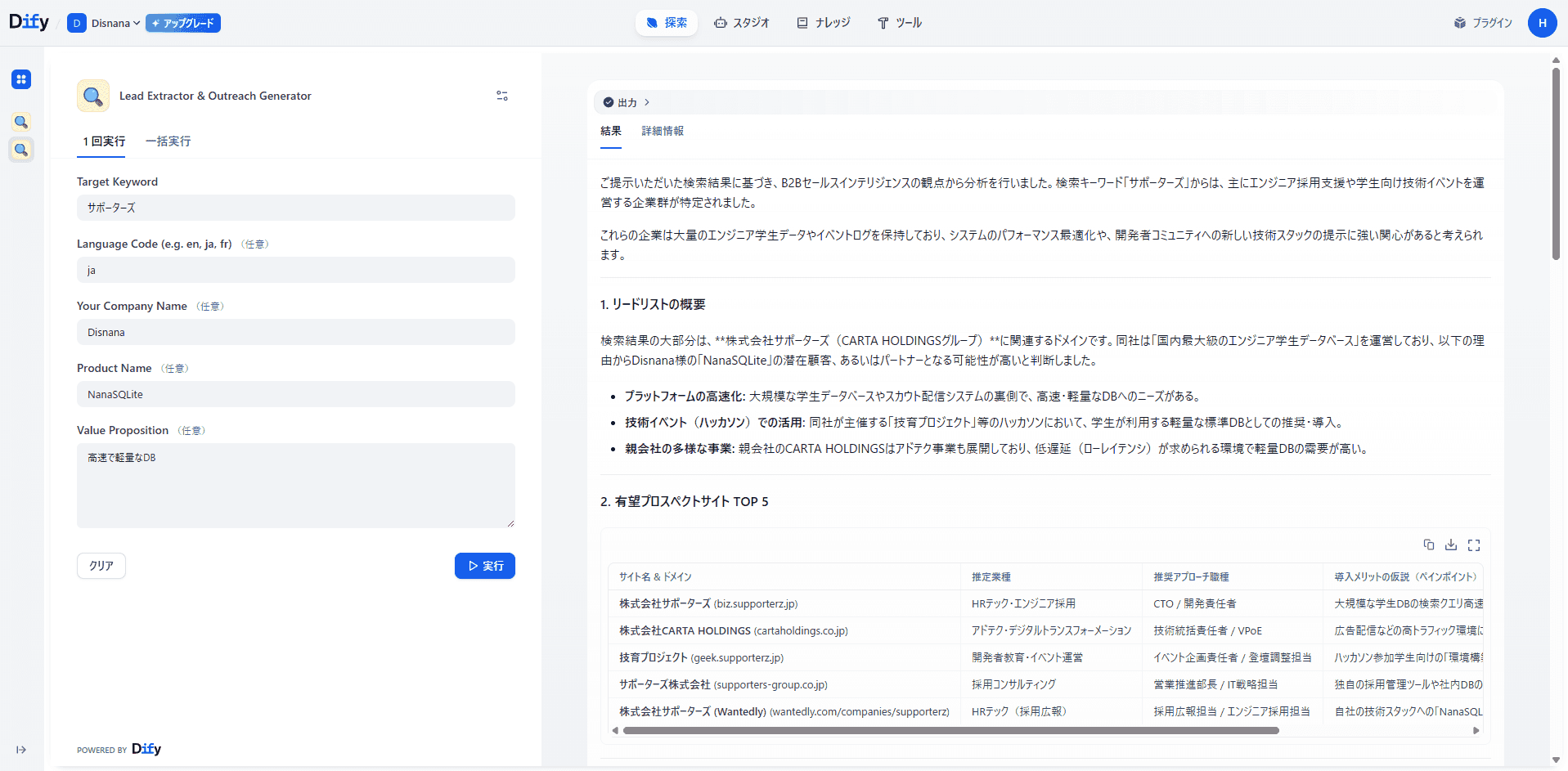This screenshot has height=771, width=1568.
Task: Click the 推定業種 column header
Action: coord(1052,576)
